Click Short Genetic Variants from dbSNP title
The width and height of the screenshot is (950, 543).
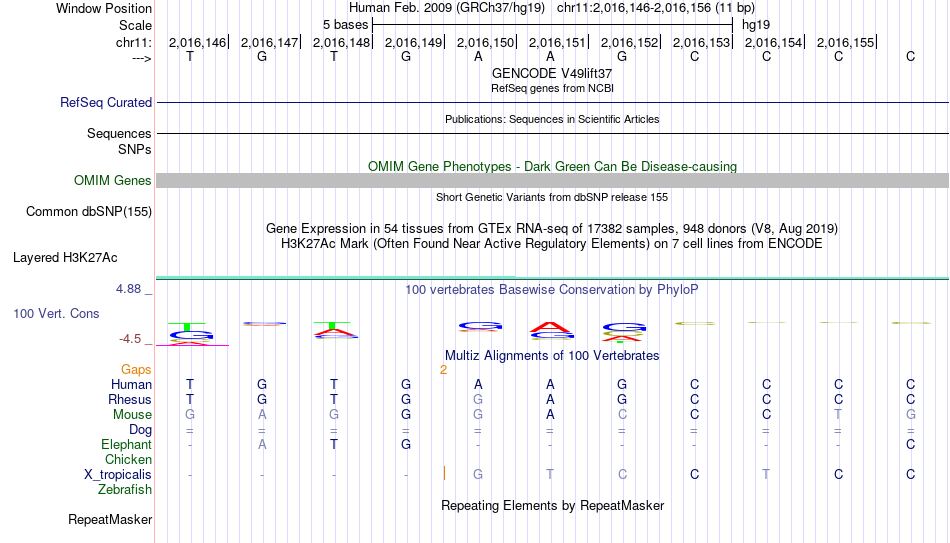pos(552,198)
